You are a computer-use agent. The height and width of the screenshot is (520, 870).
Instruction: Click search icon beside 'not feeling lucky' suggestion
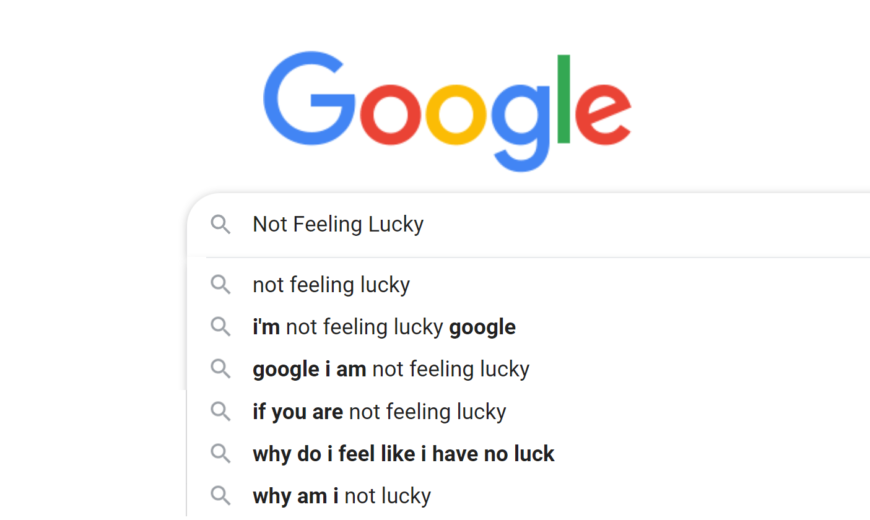[220, 285]
